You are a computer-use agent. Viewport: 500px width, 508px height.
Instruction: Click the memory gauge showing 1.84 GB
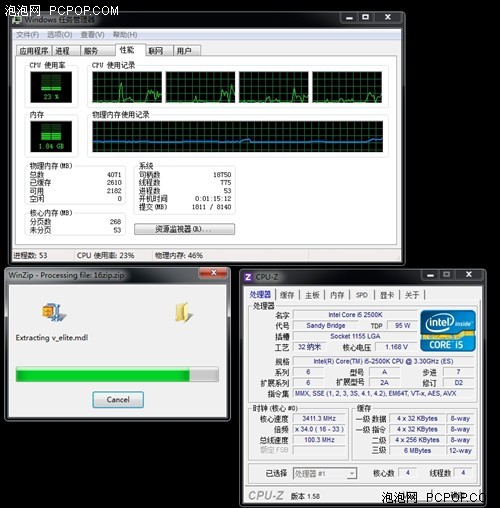click(x=51, y=137)
